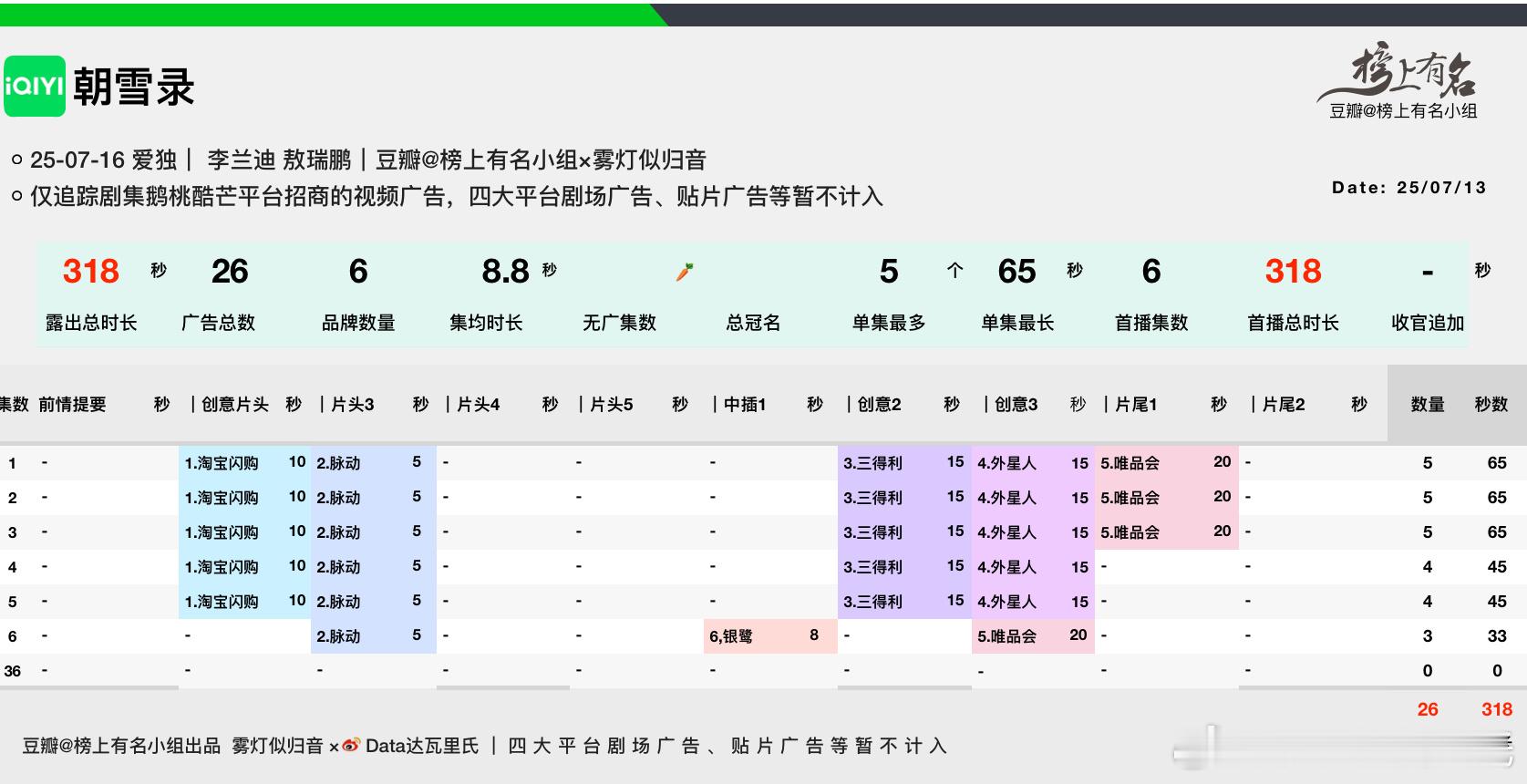Click 3.三得利 in the episode 5 row
The image size is (1527, 784).
[872, 602]
